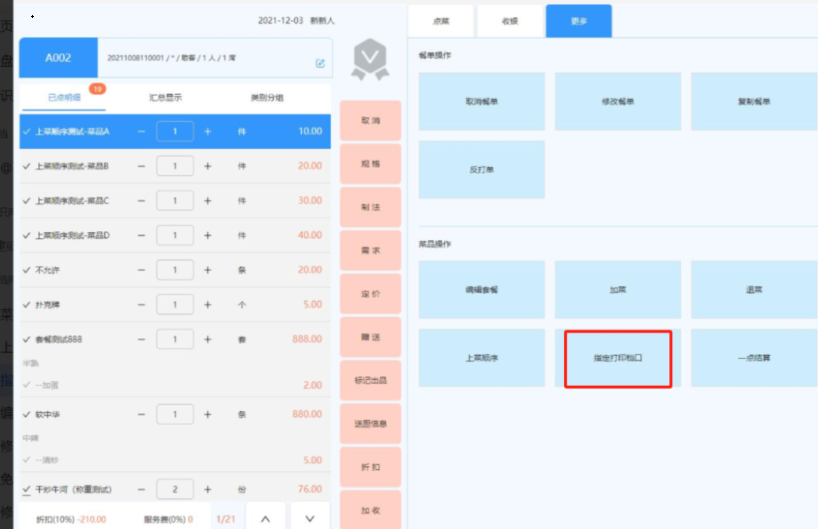Screen dimensions: 821x530
Task: Increase quantity of 上菜顺序测试-菜品B with plus
Action: click(x=208, y=166)
